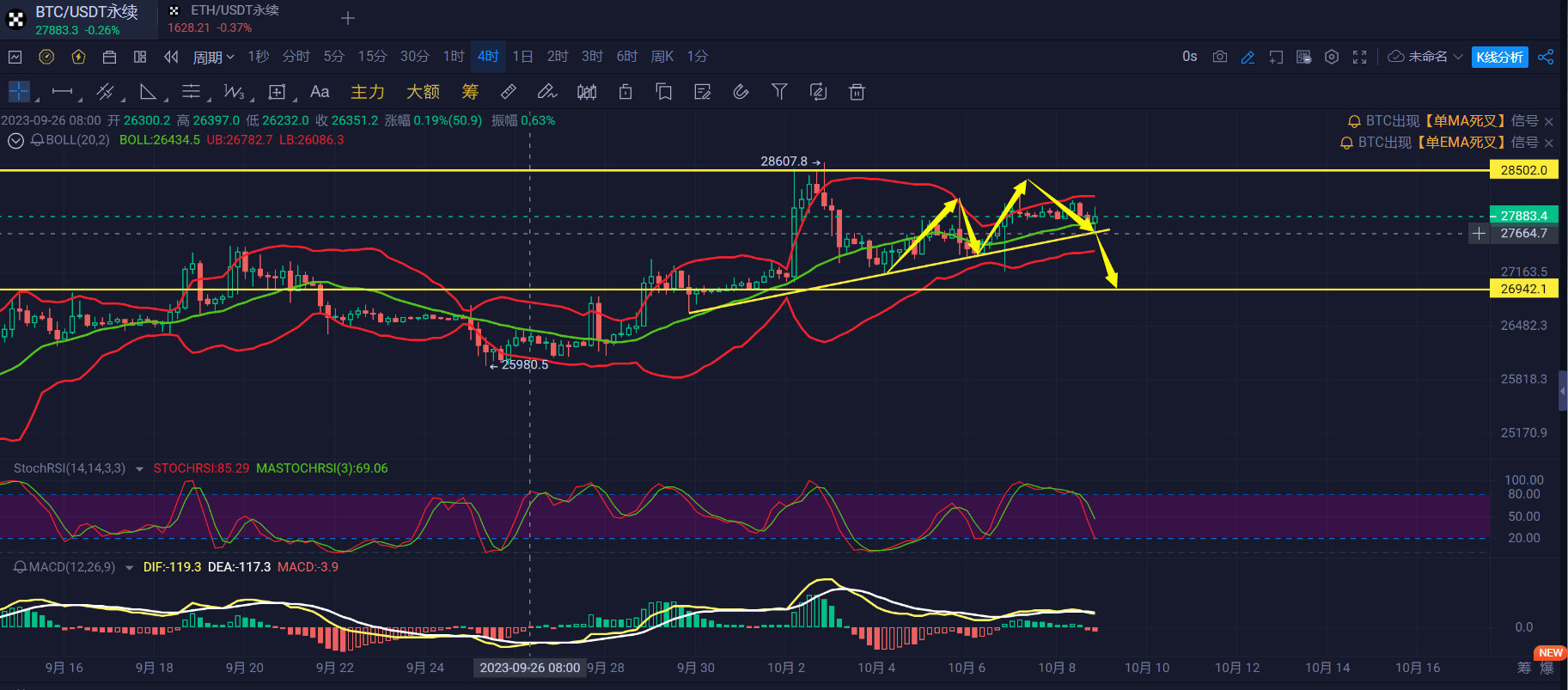Select the ruler measurement tool
Image resolution: width=1568 pixels, height=690 pixels.
508,91
